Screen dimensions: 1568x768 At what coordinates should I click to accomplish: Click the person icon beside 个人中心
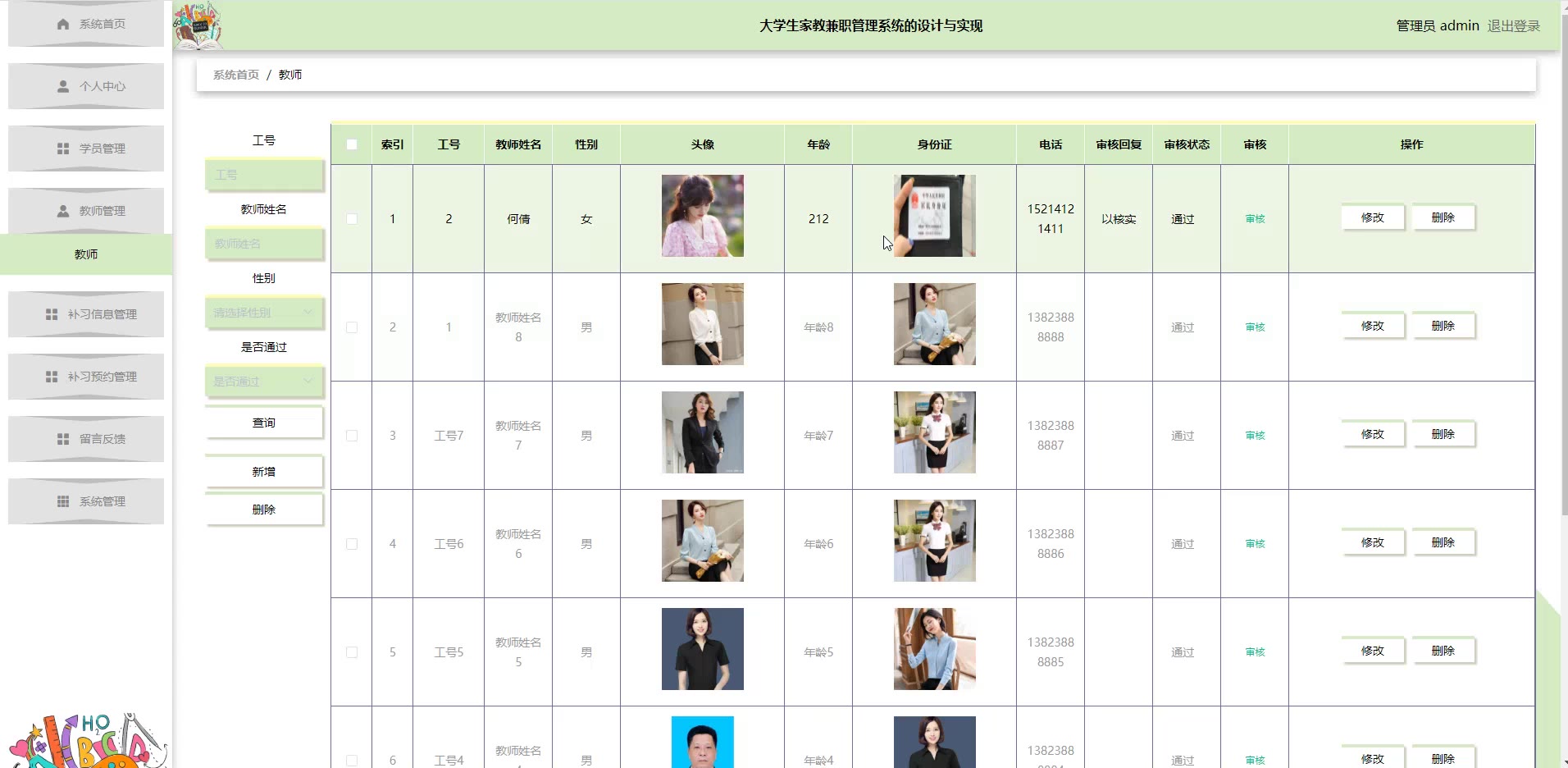click(x=63, y=86)
